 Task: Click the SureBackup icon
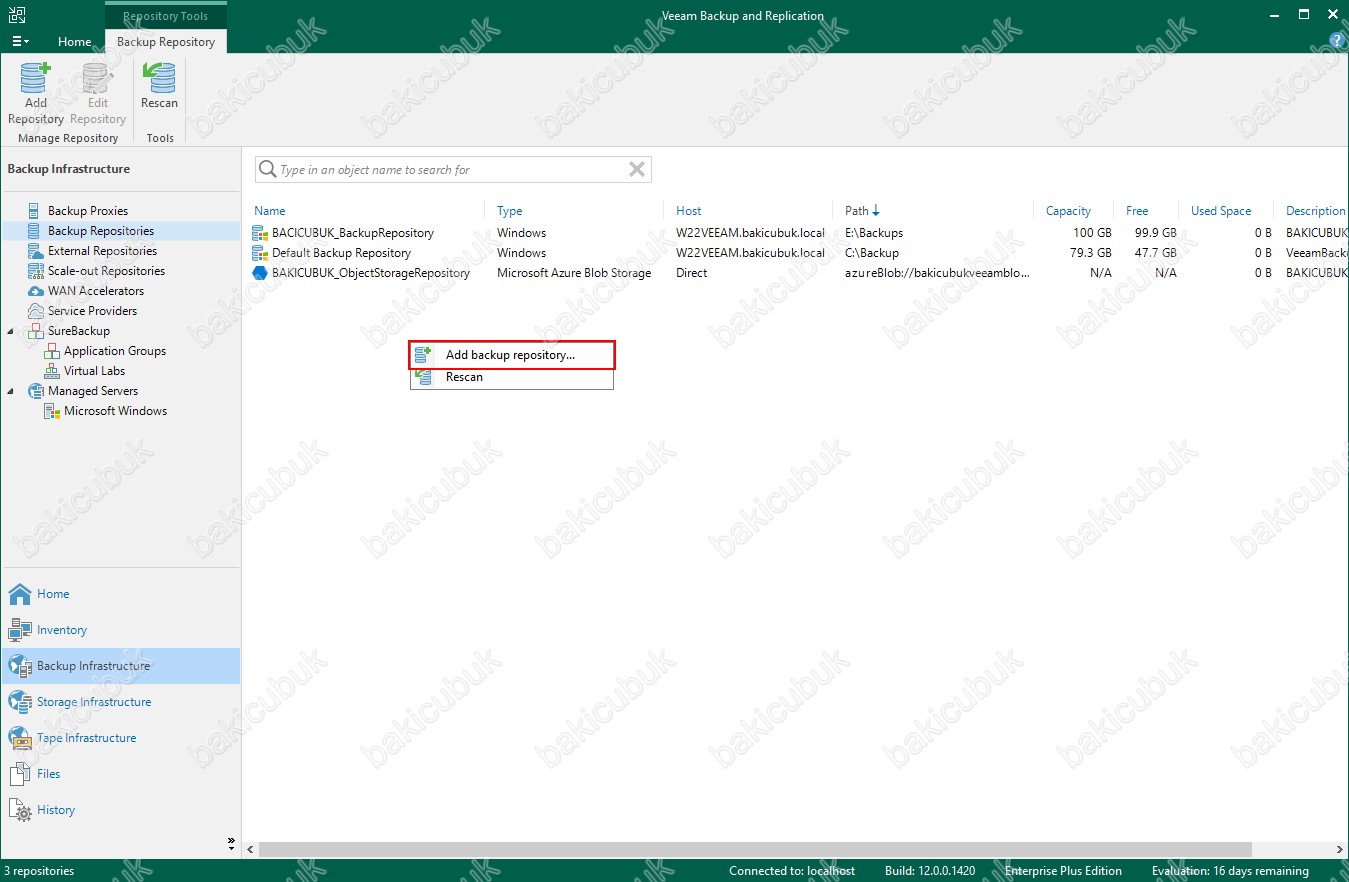[36, 331]
